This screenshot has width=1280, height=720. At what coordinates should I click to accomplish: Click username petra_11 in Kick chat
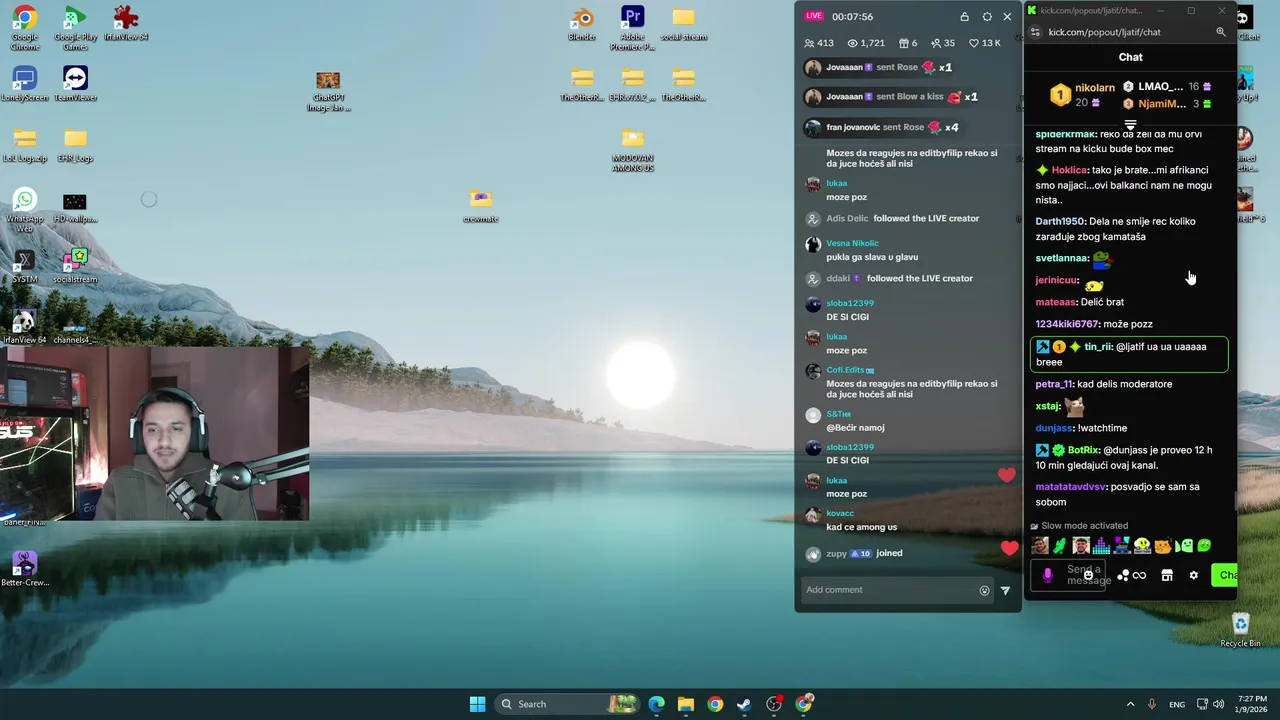(1054, 384)
